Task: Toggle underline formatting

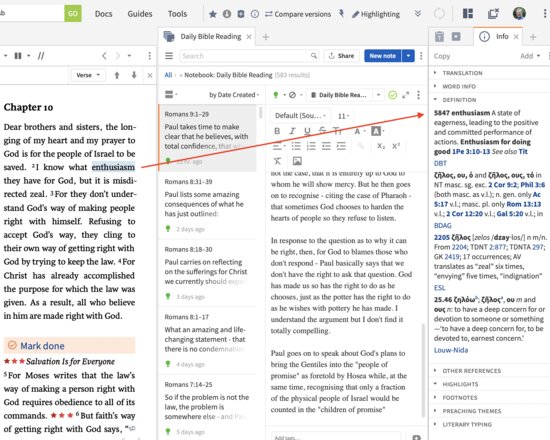Action: (307, 131)
